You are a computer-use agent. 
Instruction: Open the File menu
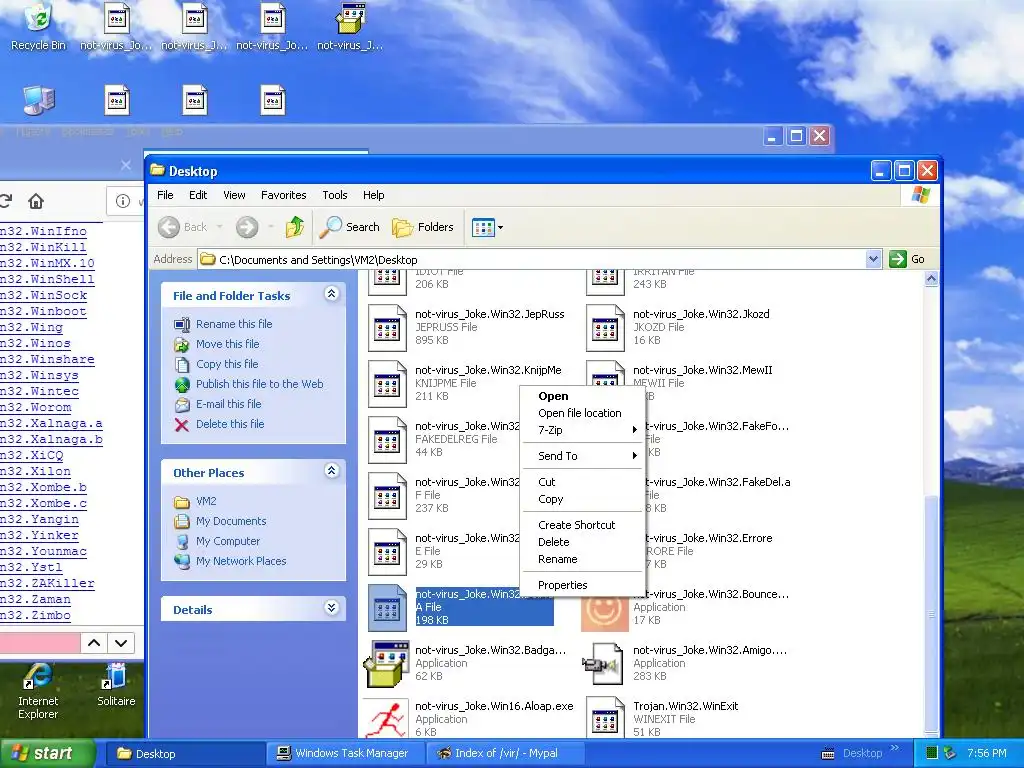[165, 195]
